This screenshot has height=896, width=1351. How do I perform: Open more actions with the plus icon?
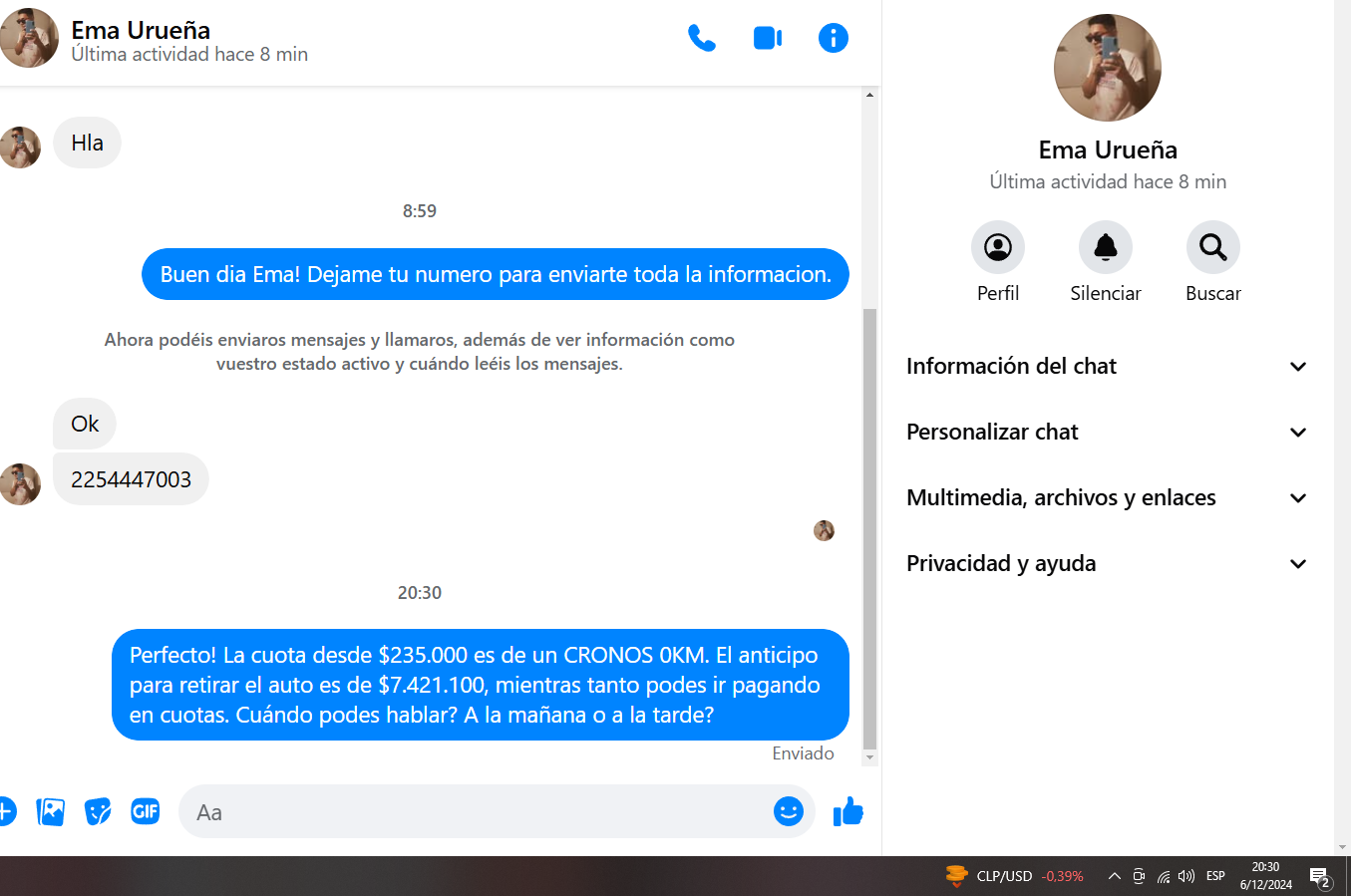click(6, 811)
